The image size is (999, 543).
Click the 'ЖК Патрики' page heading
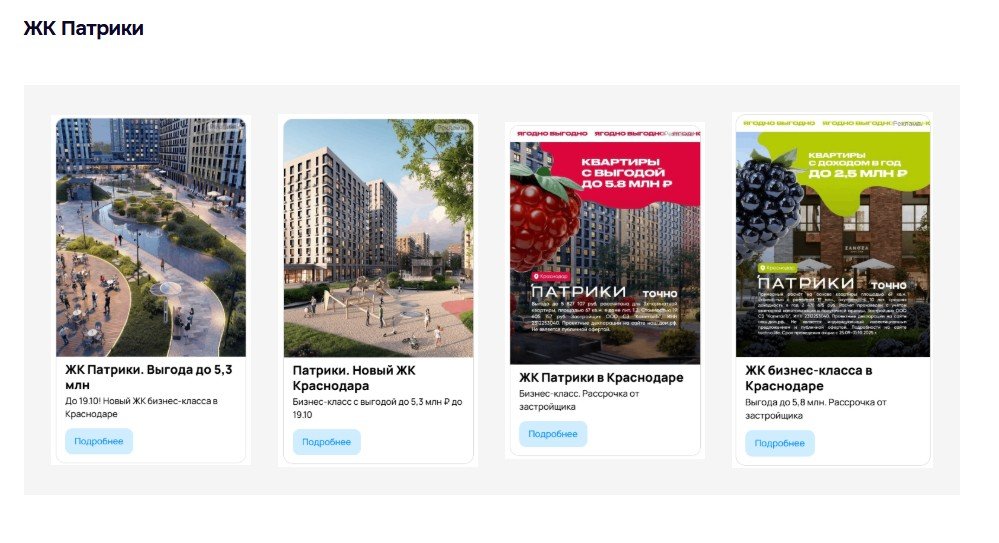coord(83,28)
